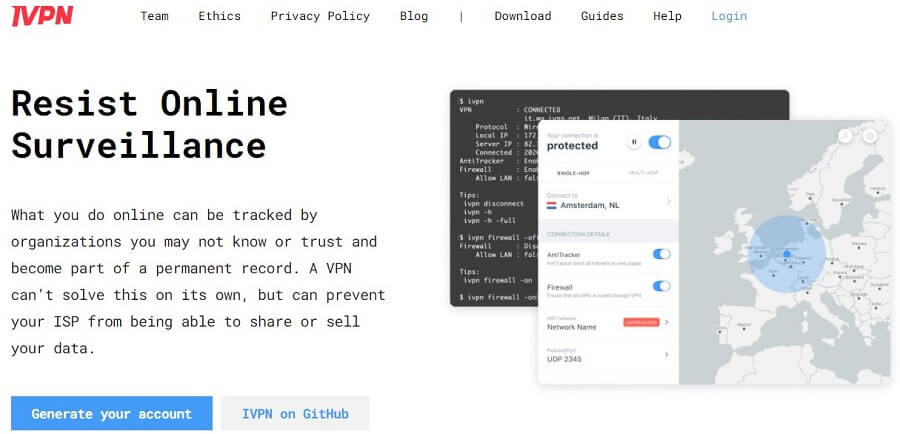Open the Help page
Image resolution: width=900 pixels, height=434 pixels.
click(x=667, y=16)
